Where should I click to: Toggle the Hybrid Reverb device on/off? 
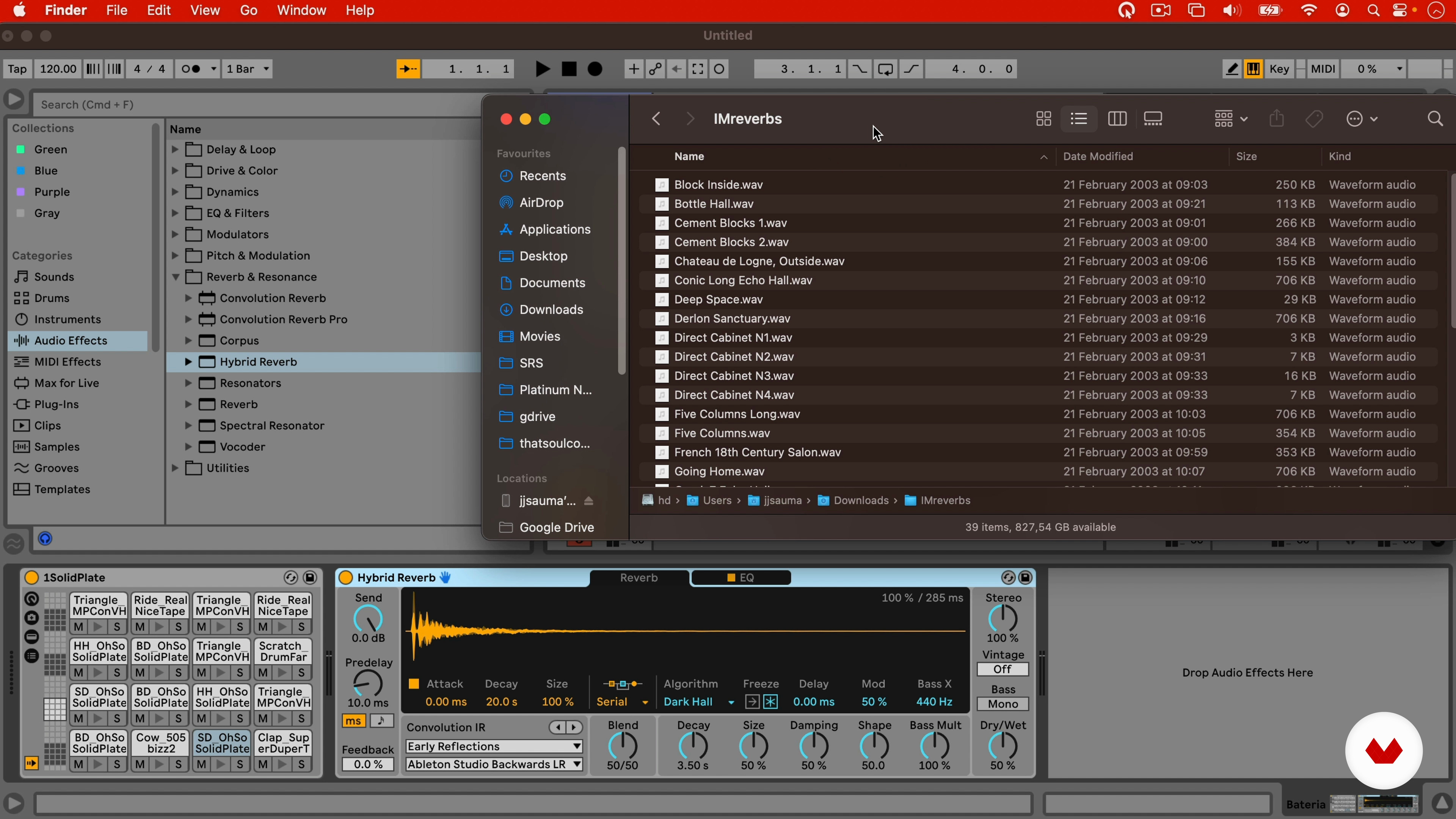[x=346, y=577]
